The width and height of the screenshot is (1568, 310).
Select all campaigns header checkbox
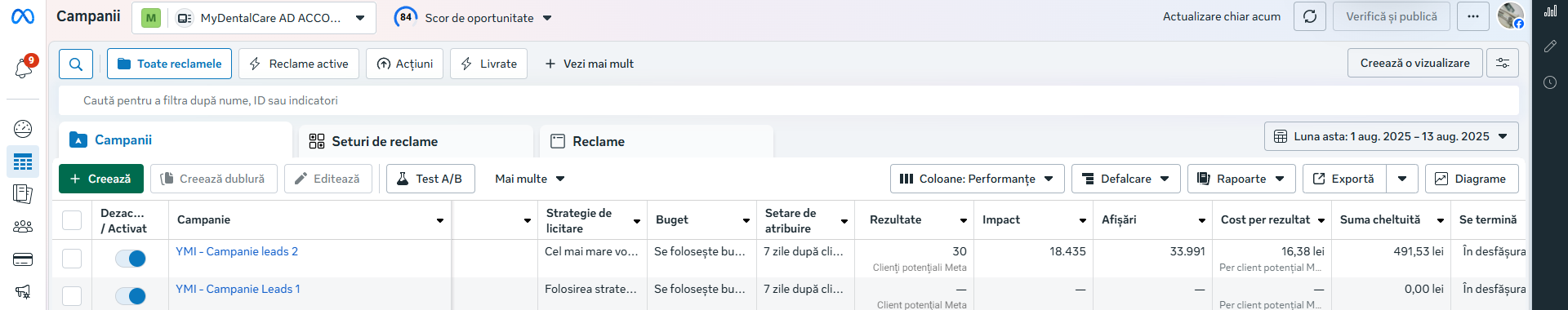coord(72,220)
